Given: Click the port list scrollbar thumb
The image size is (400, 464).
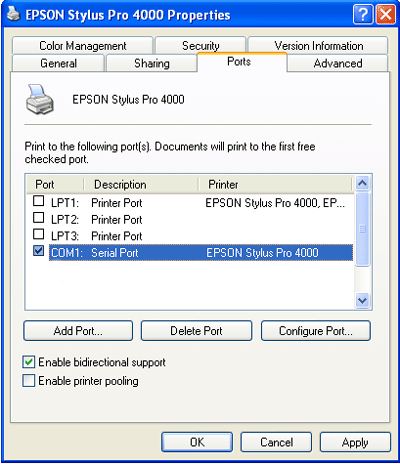Looking at the screenshot, I should (362, 229).
